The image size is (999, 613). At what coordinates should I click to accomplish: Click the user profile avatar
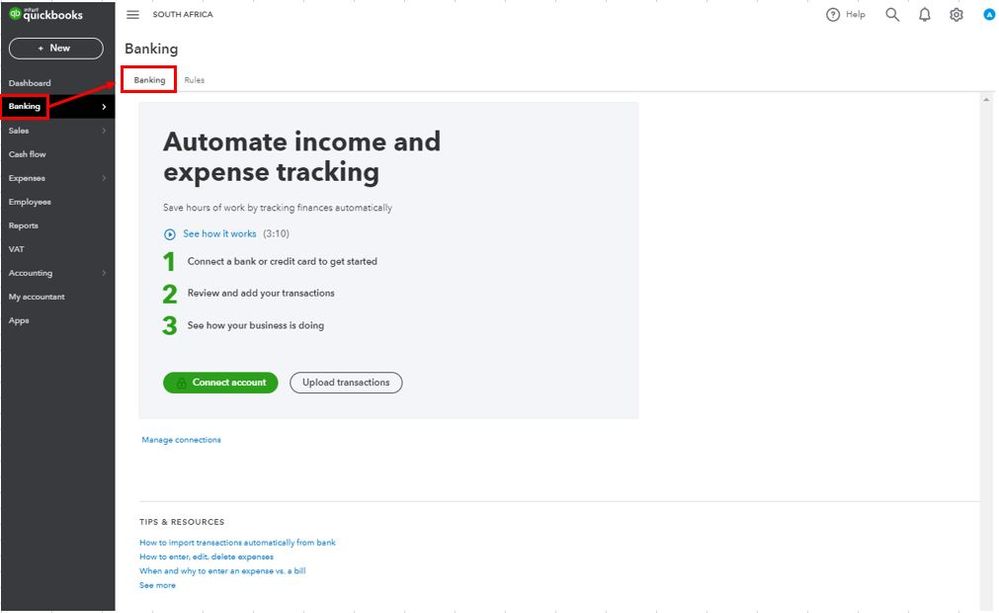tap(989, 15)
